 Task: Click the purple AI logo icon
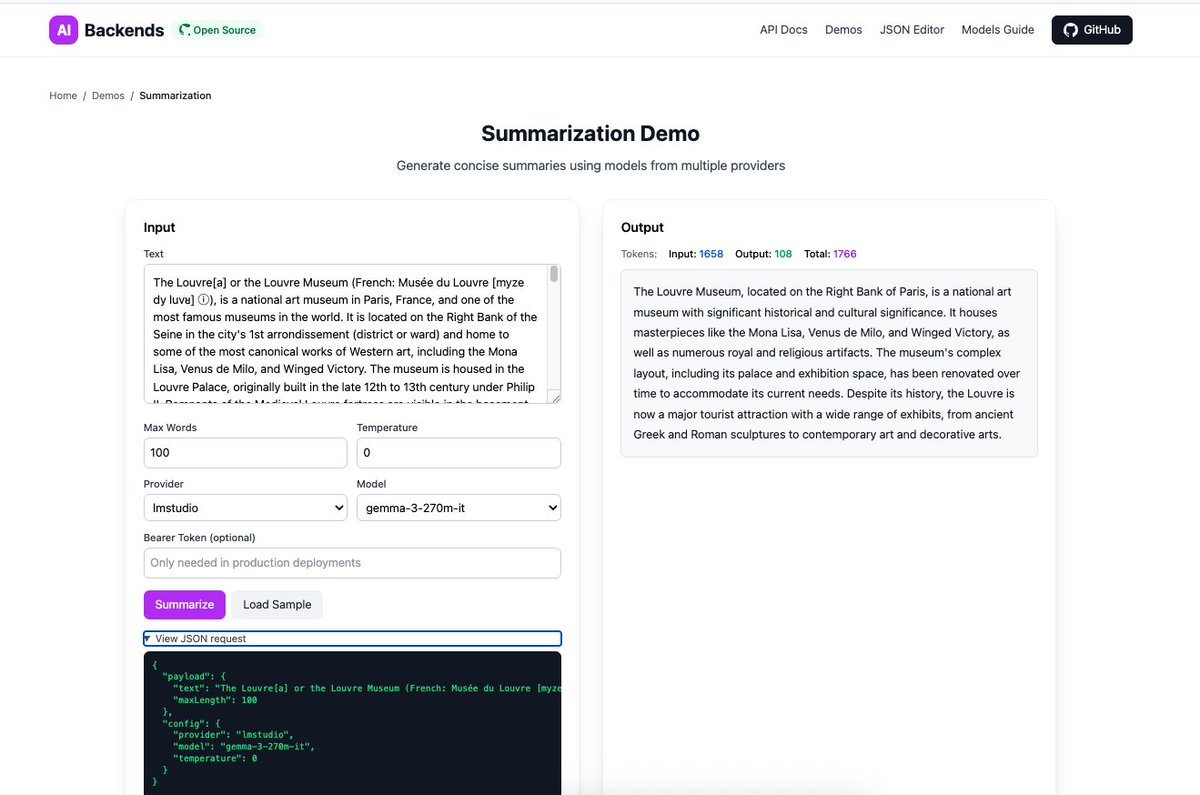tap(63, 30)
